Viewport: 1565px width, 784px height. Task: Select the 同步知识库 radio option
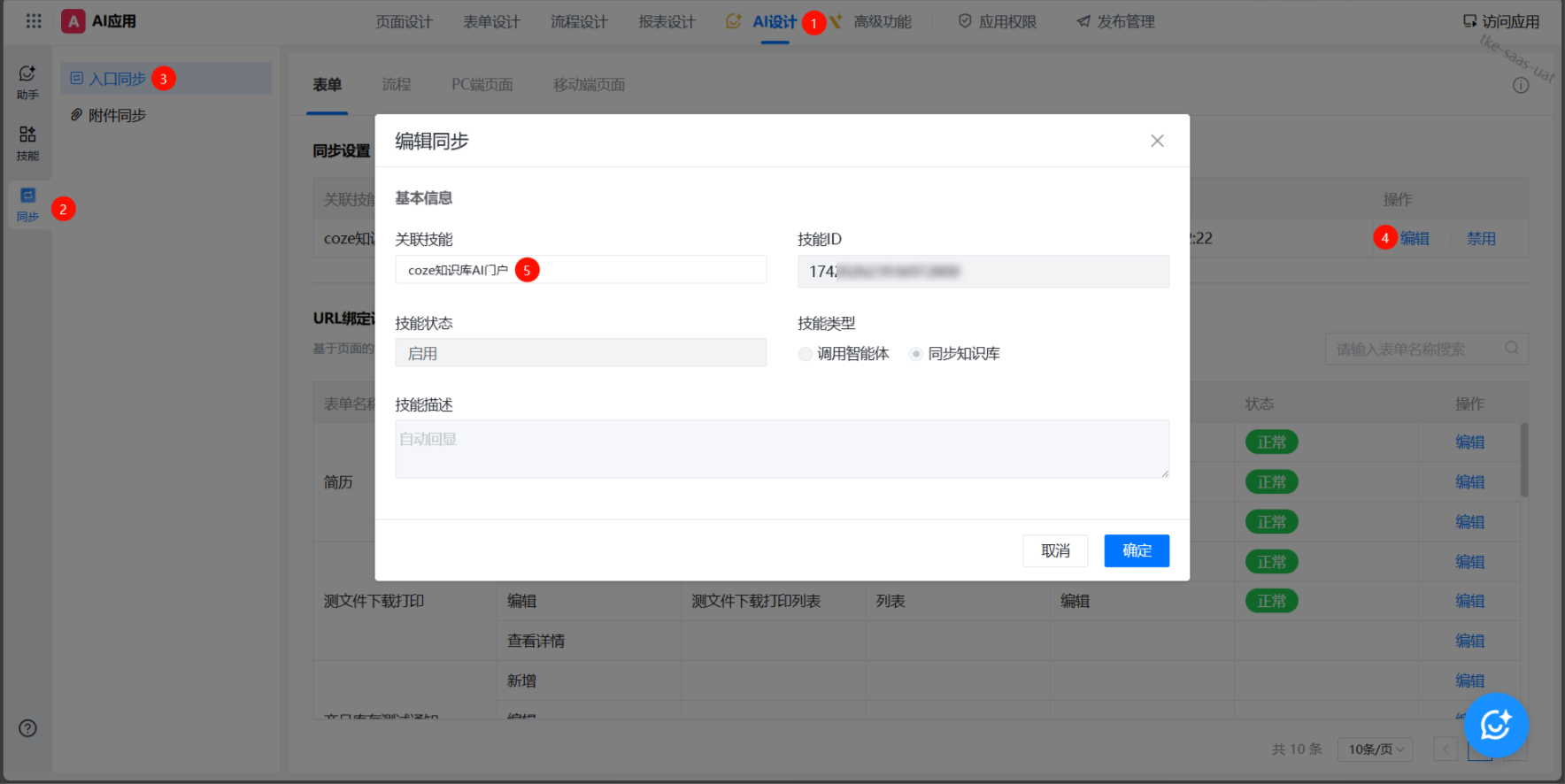[x=916, y=354]
